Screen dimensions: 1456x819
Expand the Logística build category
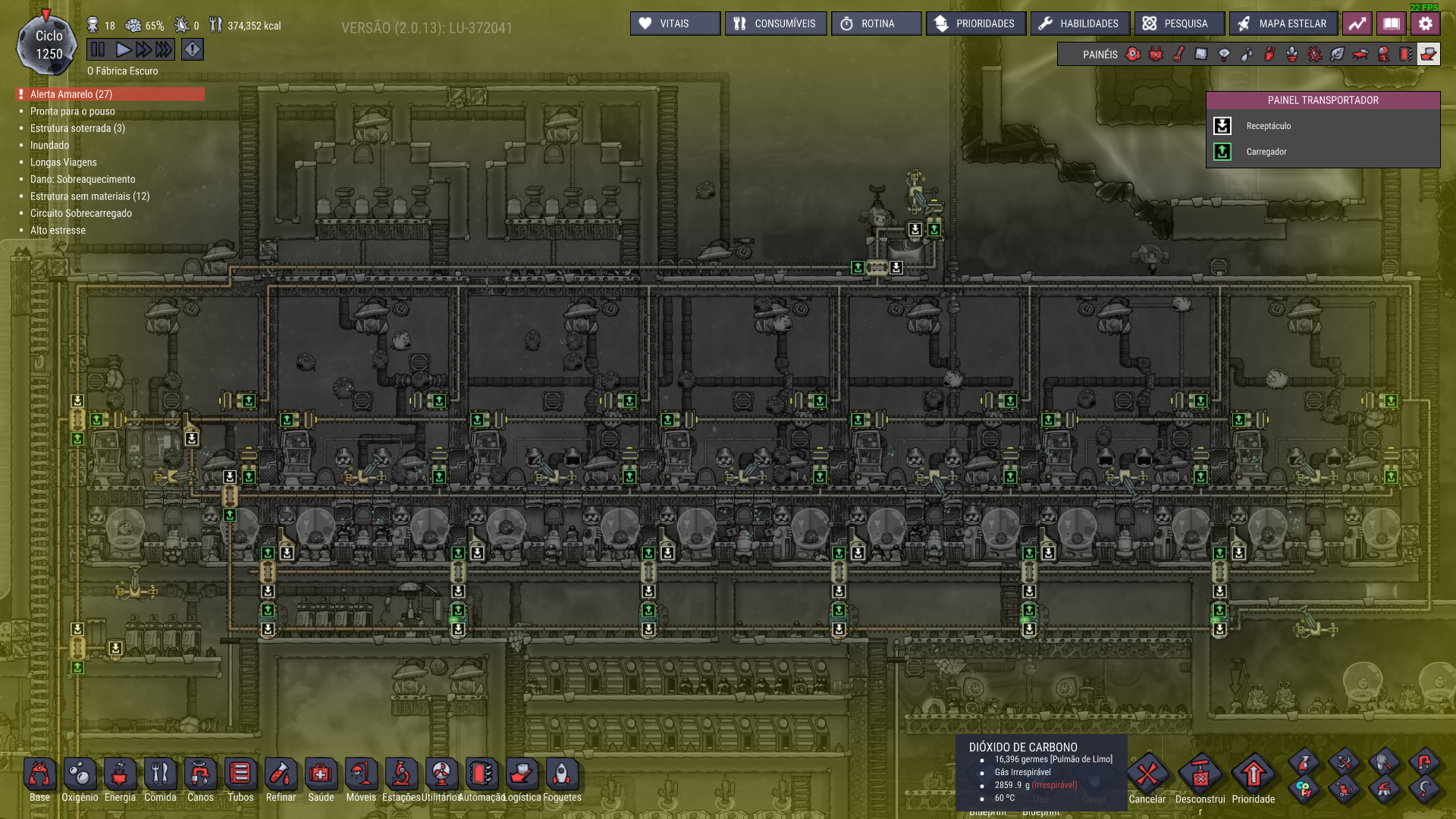[x=522, y=775]
